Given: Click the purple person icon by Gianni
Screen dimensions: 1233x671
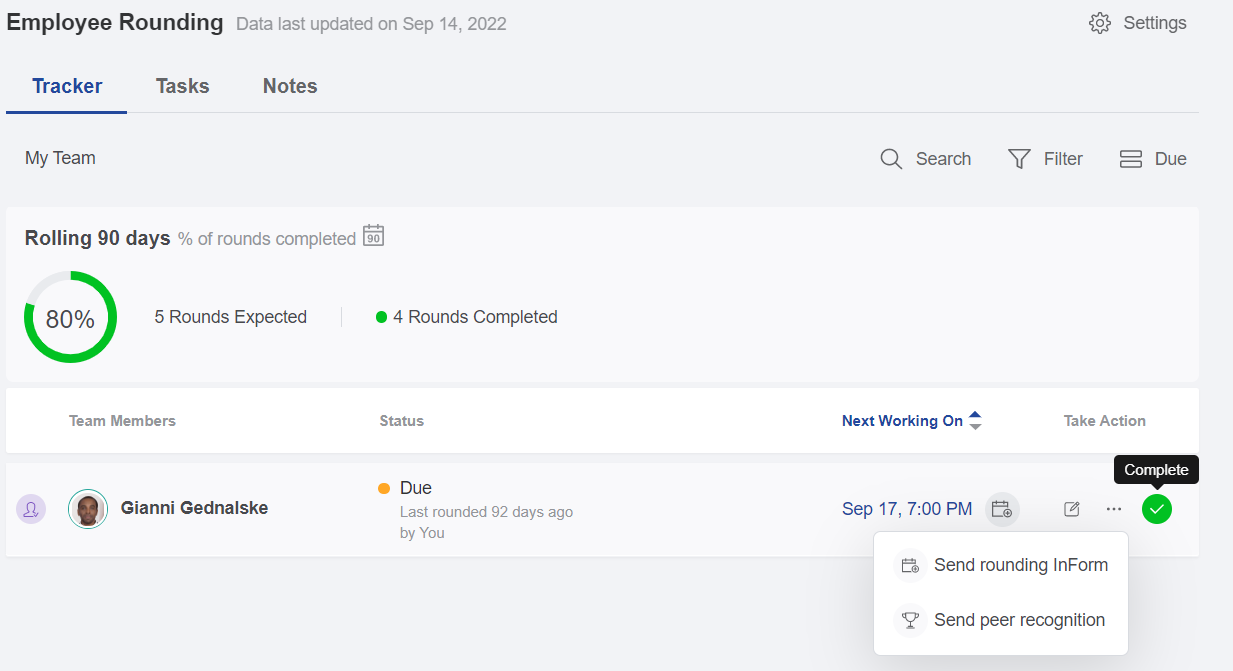Looking at the screenshot, I should pyautogui.click(x=31, y=509).
